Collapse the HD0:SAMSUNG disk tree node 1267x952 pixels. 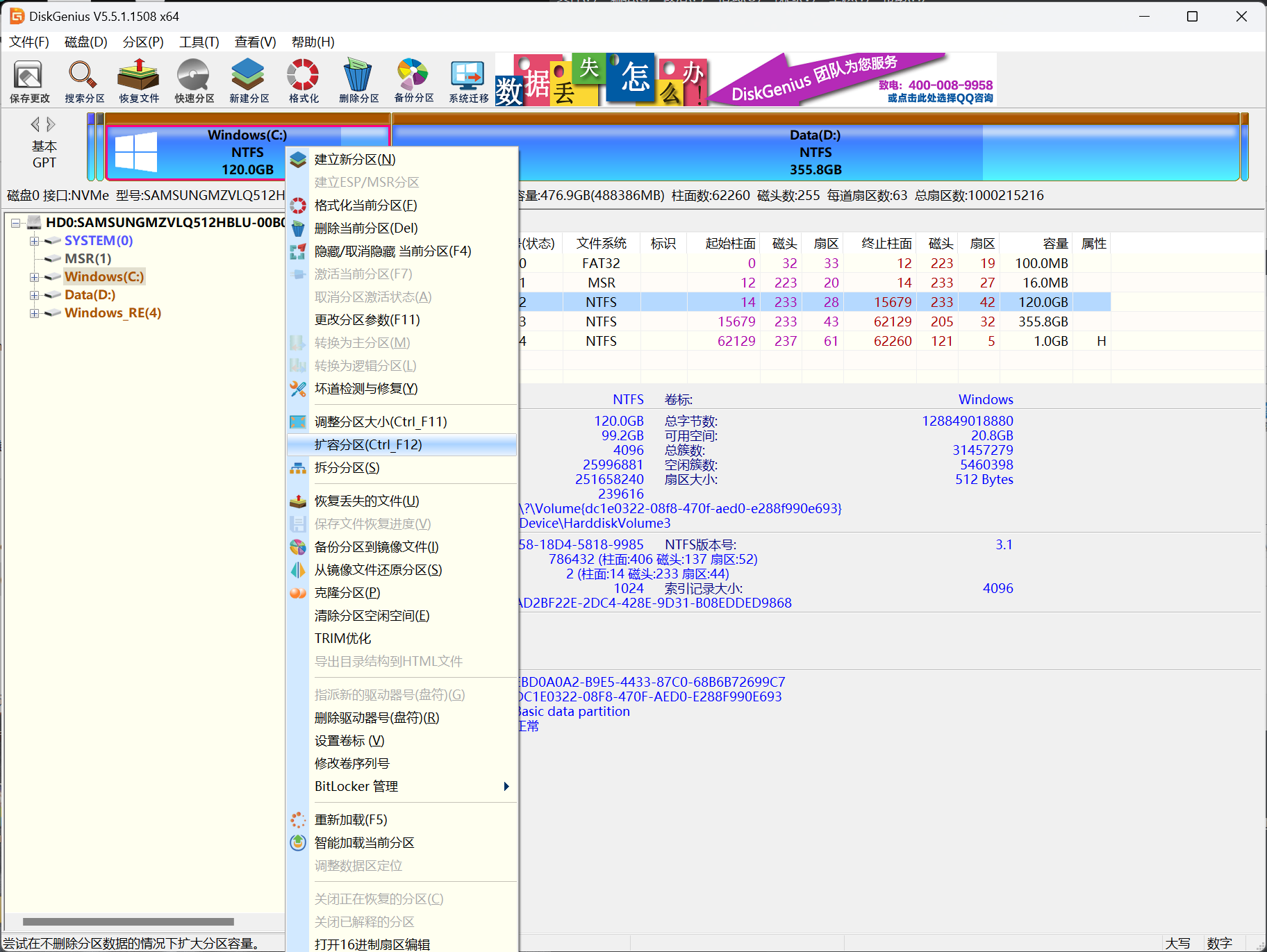(15, 223)
